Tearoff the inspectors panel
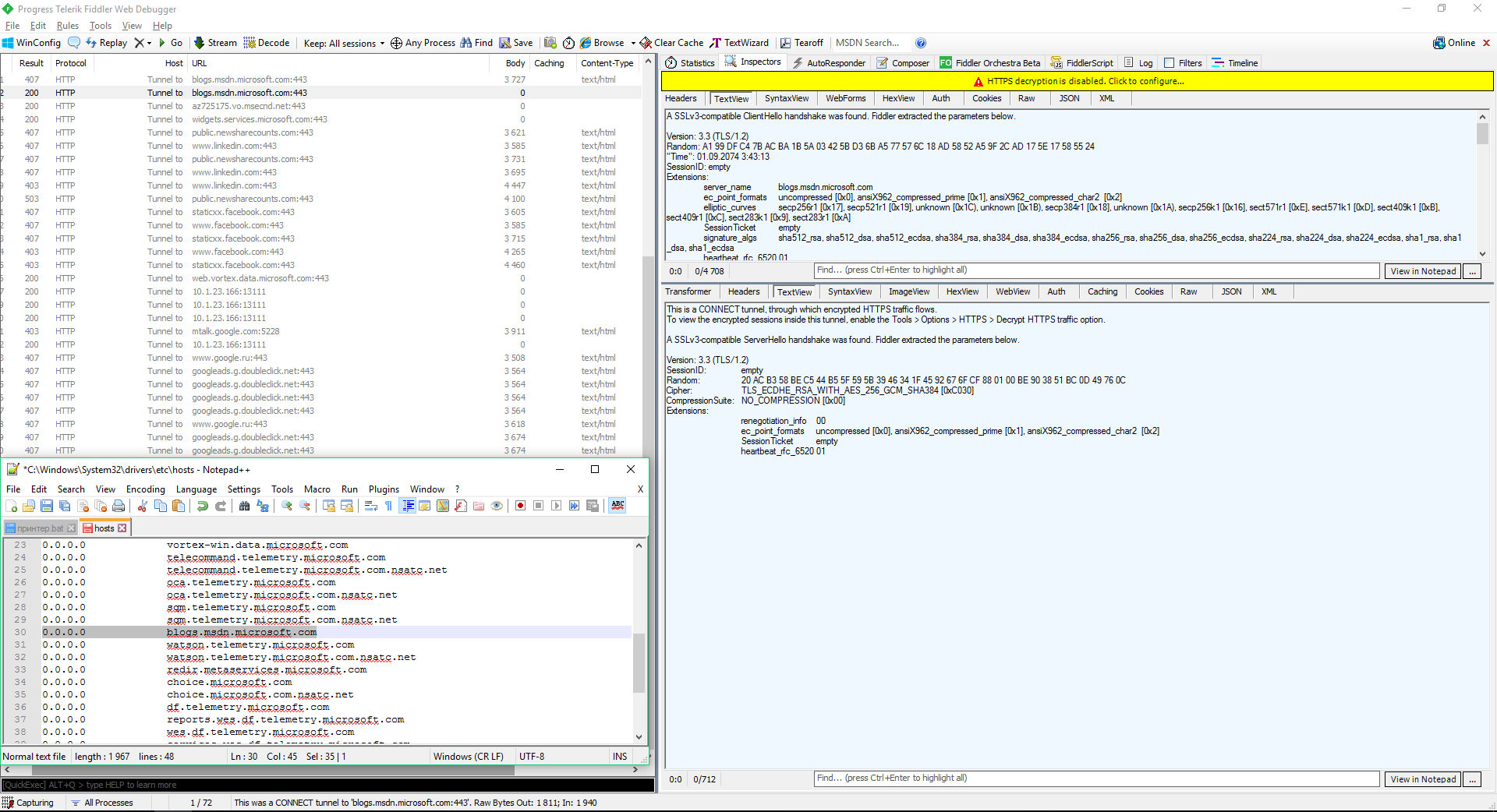The height and width of the screenshot is (812, 1497). point(802,43)
